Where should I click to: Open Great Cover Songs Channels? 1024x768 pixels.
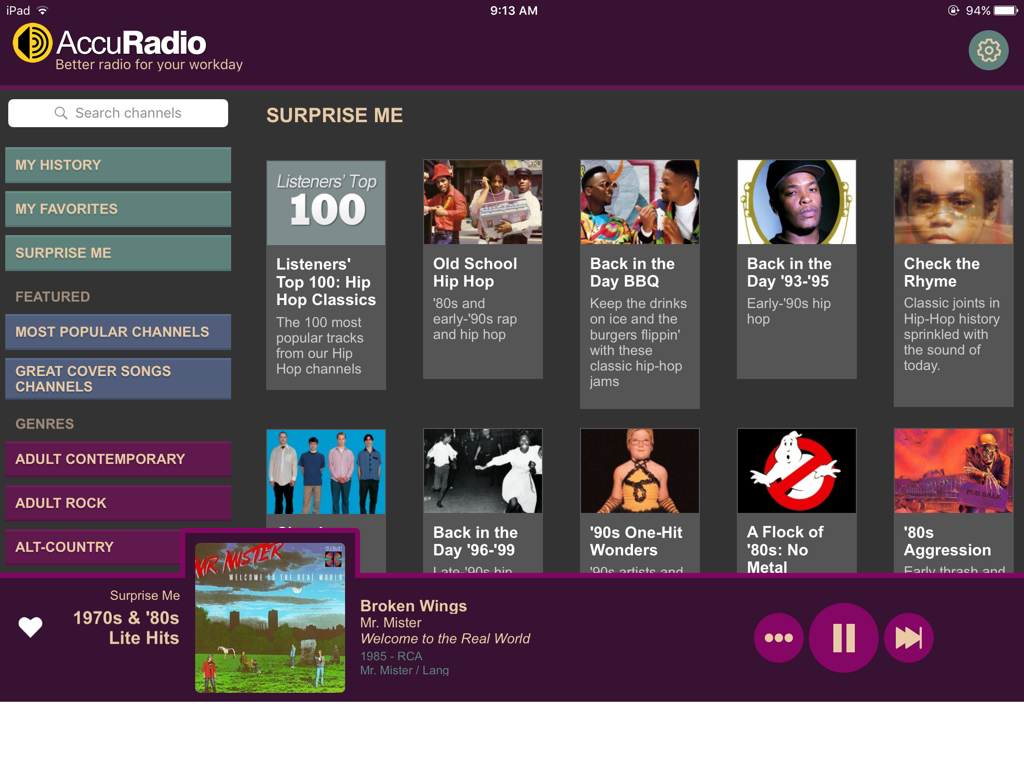click(118, 379)
